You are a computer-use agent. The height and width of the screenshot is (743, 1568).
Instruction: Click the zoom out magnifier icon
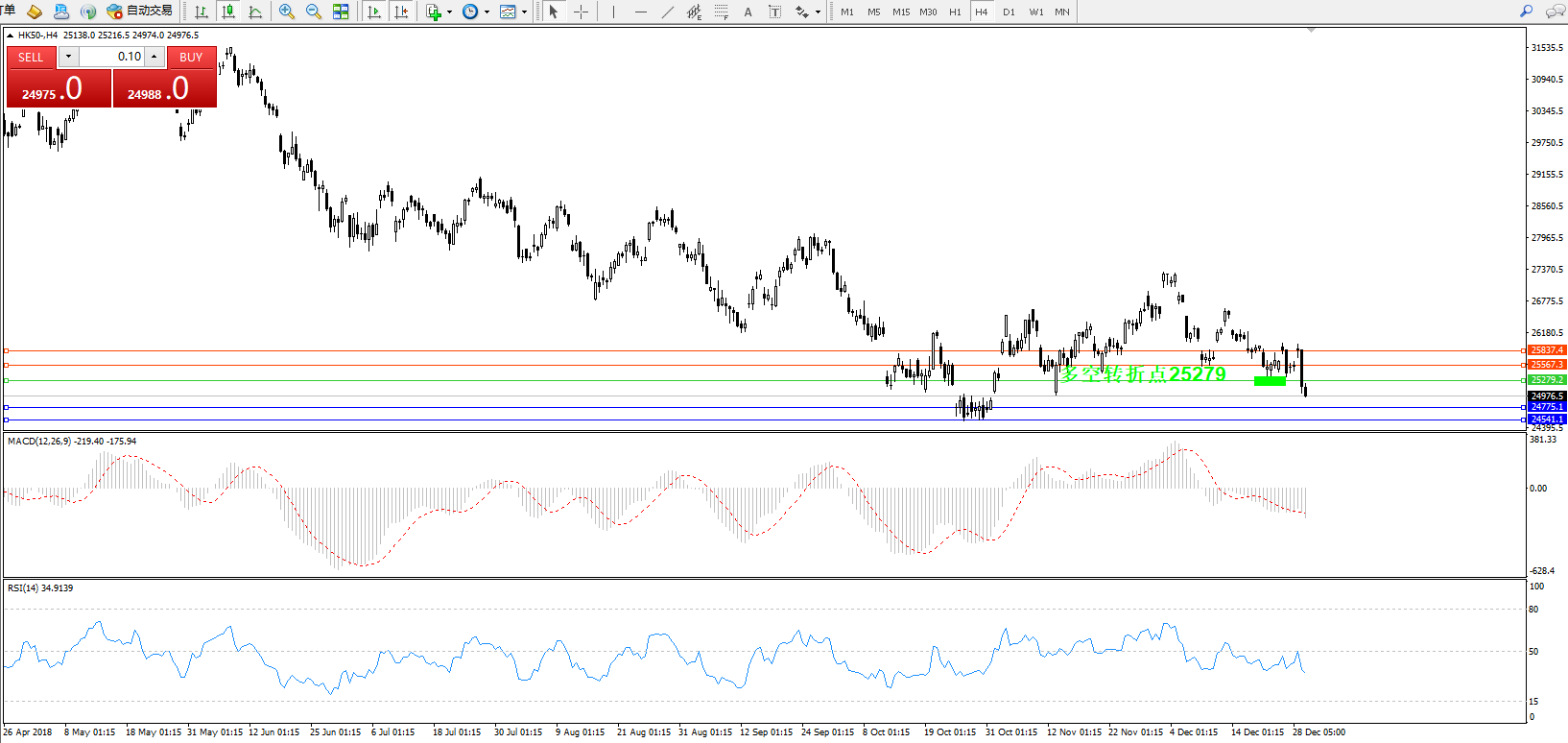click(313, 12)
